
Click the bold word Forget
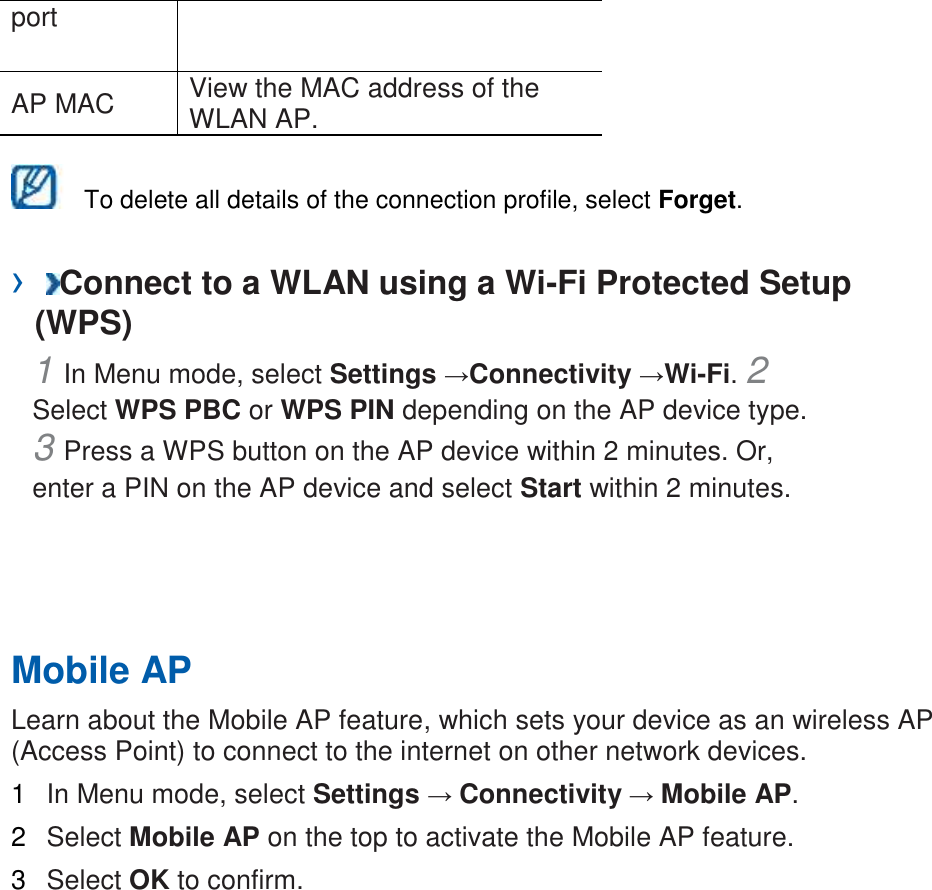point(697,200)
